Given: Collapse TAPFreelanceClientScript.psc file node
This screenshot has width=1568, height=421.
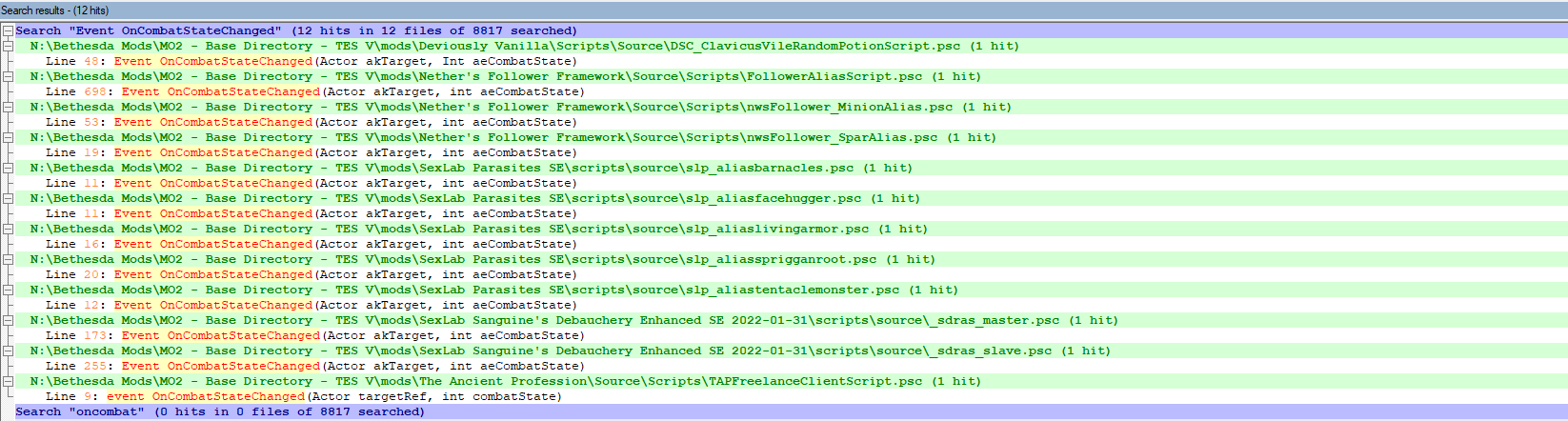Looking at the screenshot, I should coord(8,381).
